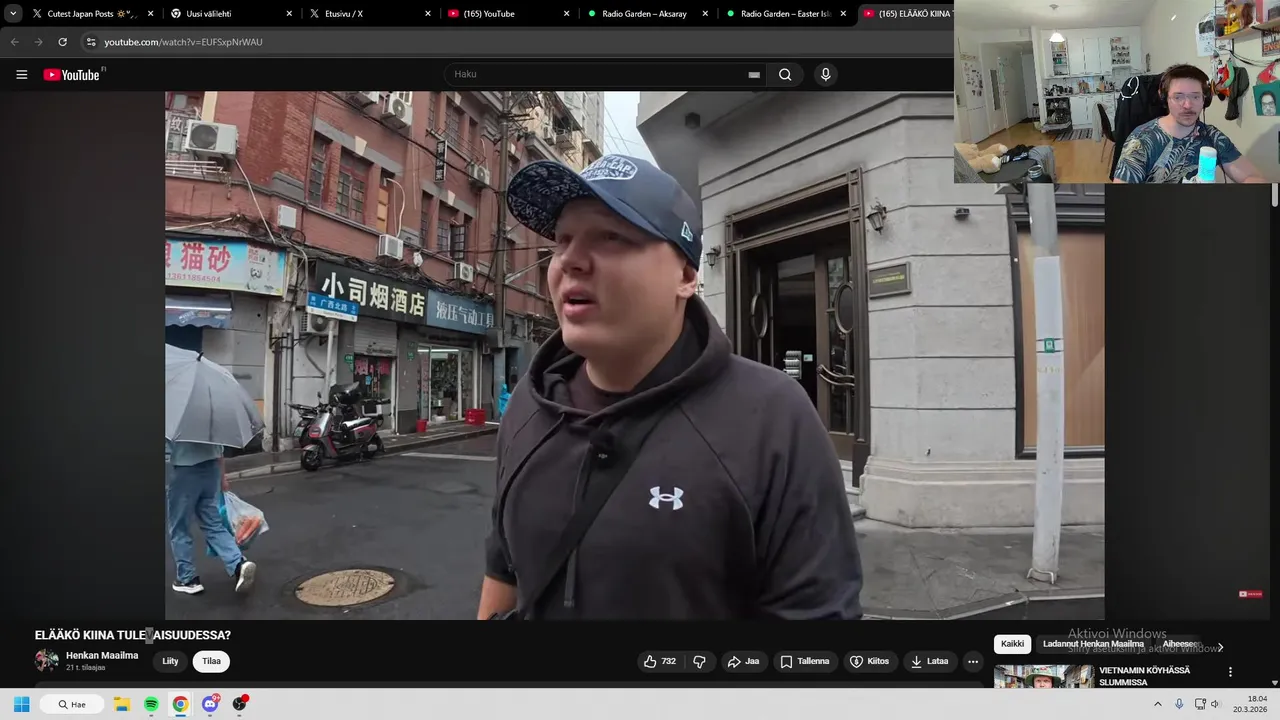Save video with Tallenna button

tap(805, 661)
